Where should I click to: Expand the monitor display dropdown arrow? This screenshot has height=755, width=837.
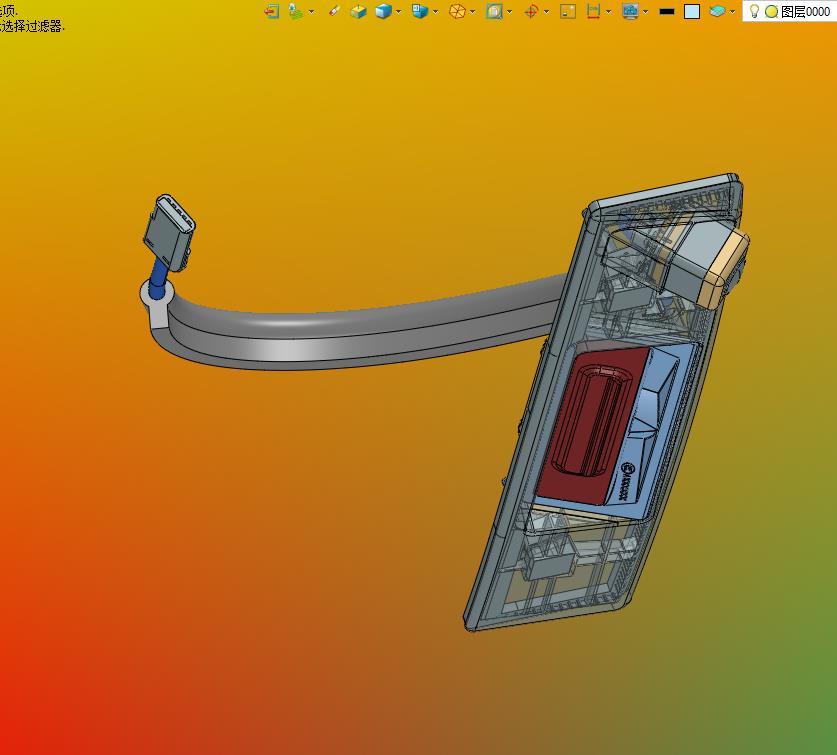point(645,12)
